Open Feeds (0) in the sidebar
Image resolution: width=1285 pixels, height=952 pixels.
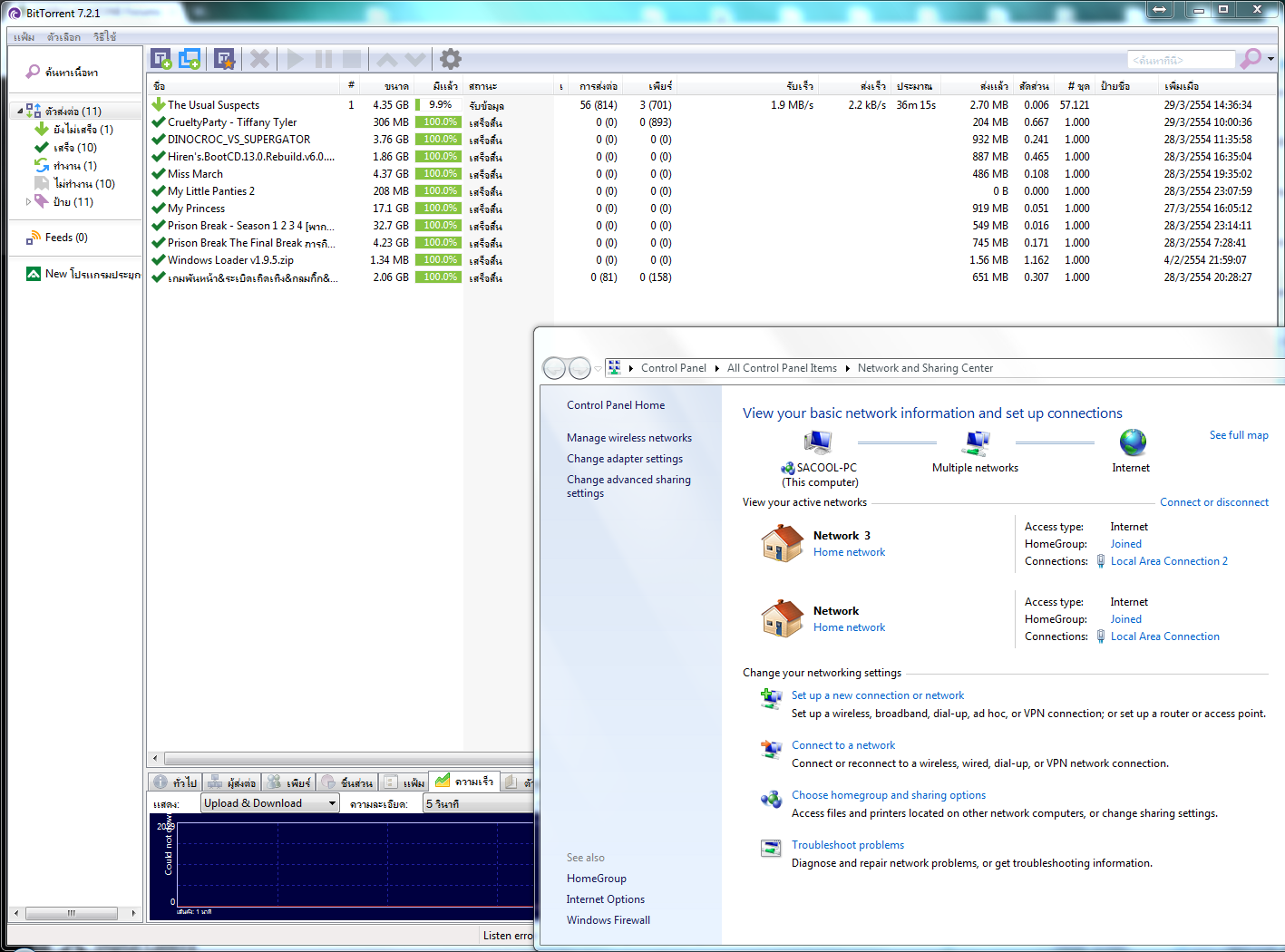(x=57, y=238)
